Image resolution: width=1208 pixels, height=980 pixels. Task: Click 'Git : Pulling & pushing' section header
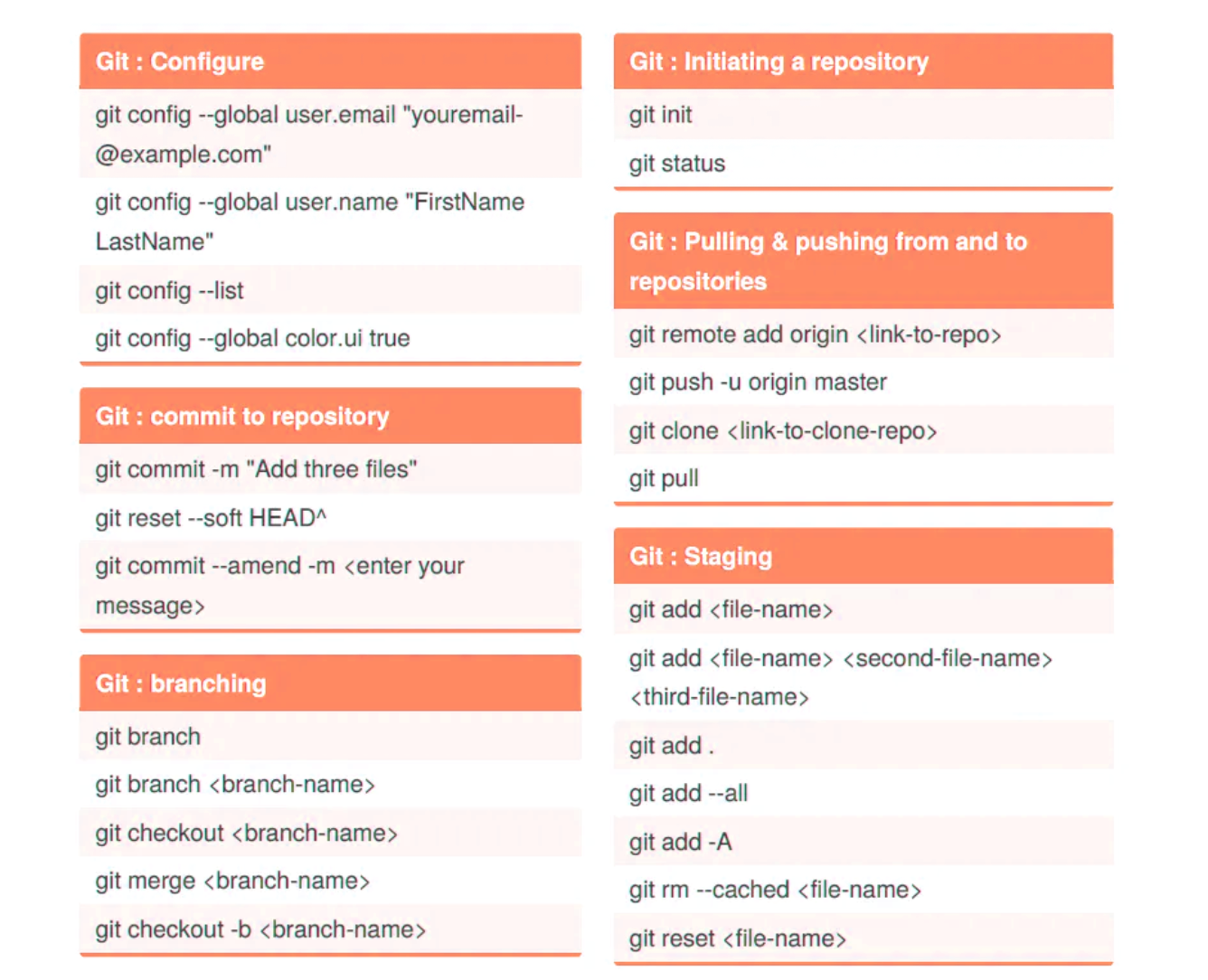pyautogui.click(x=864, y=261)
